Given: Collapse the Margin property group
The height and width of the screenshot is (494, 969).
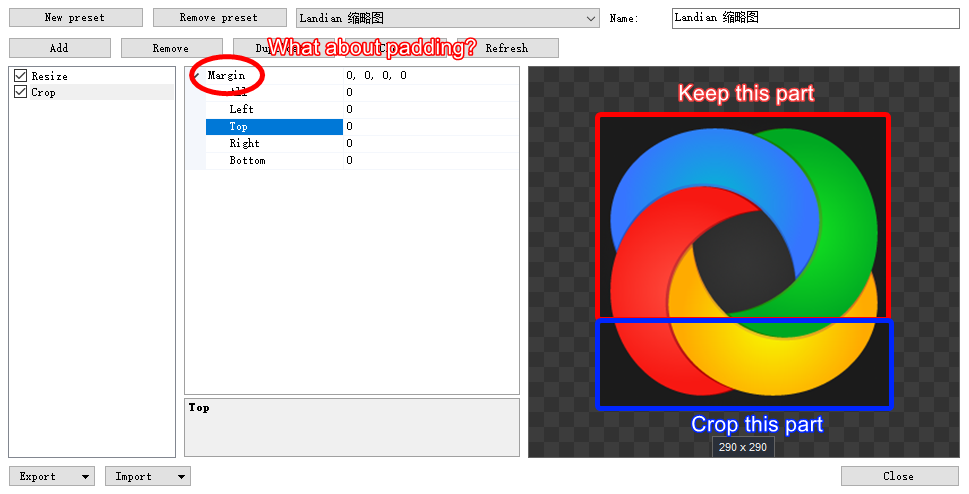Looking at the screenshot, I should [x=197, y=75].
